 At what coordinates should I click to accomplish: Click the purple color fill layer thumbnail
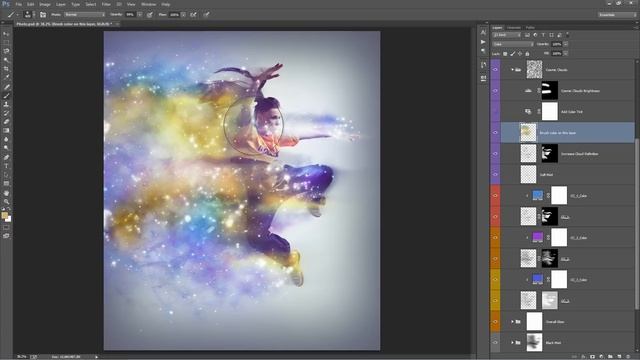click(538, 237)
